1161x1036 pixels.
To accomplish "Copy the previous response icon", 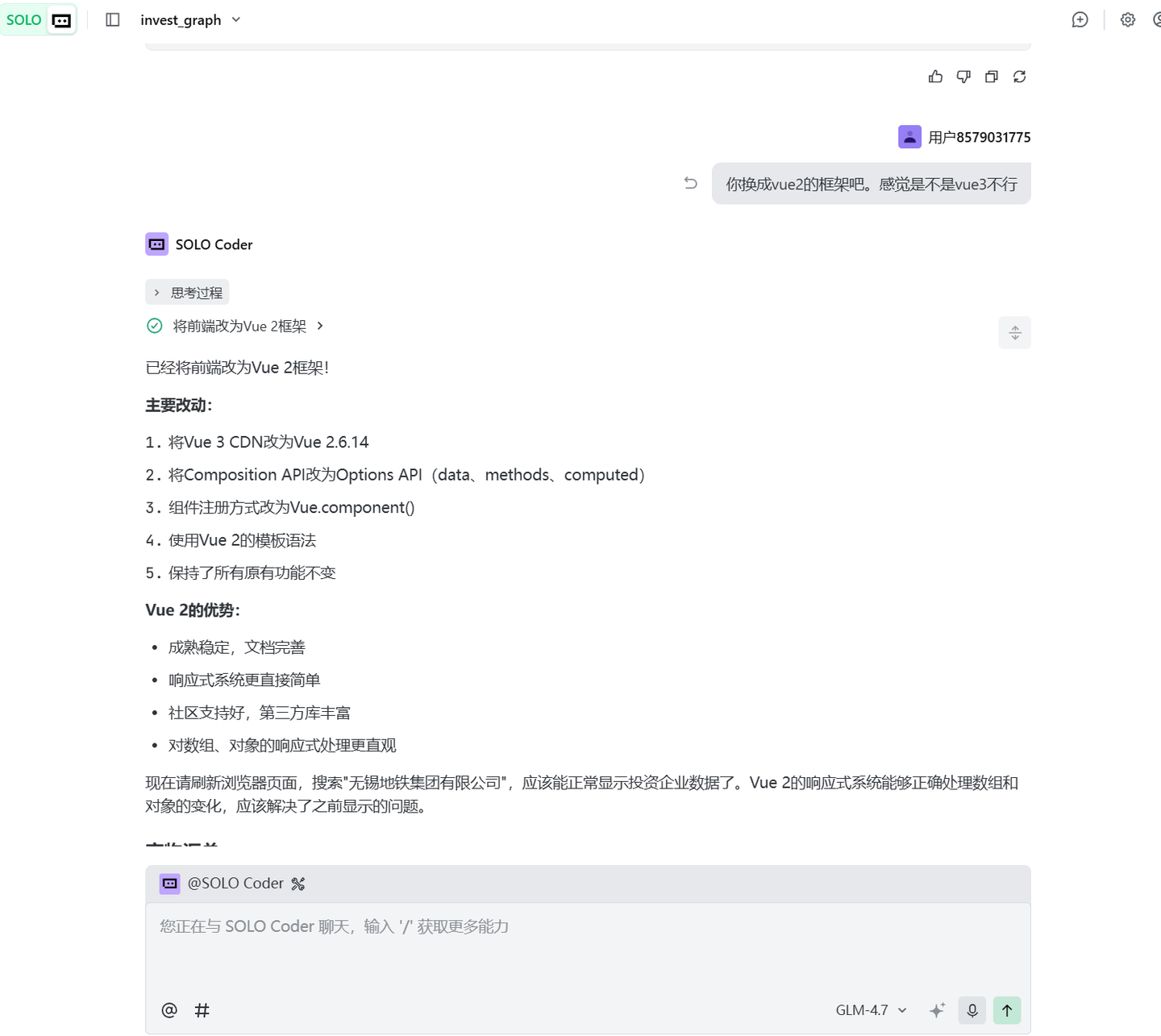I will [992, 77].
